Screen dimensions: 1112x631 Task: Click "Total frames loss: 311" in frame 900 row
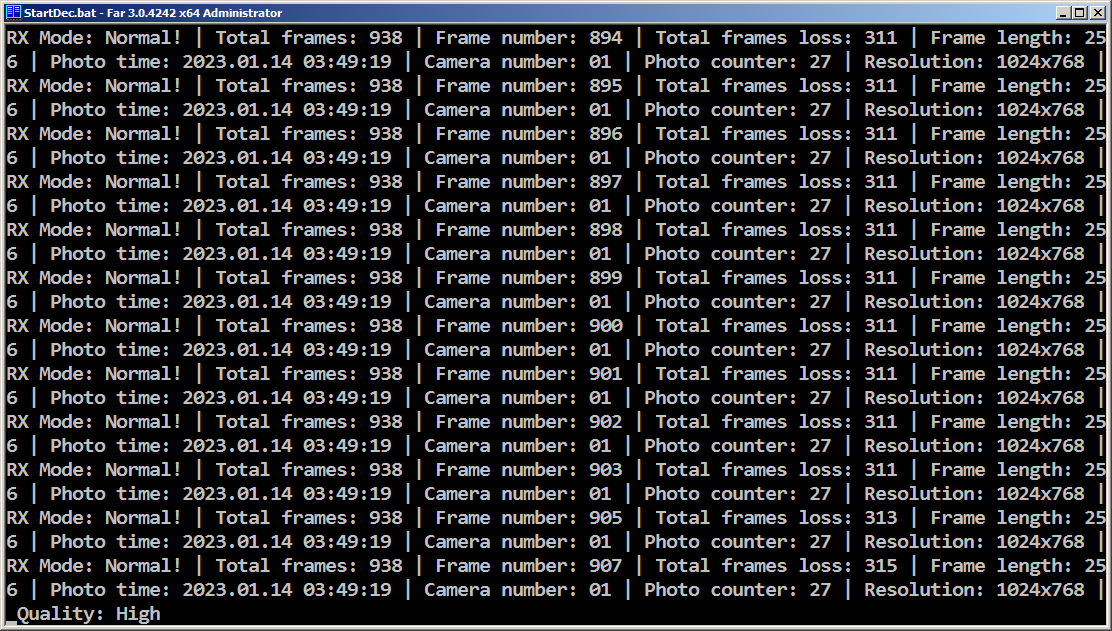[x=776, y=325]
